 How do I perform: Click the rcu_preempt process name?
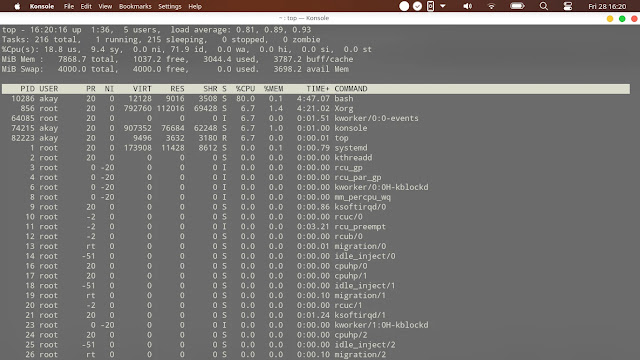click(360, 227)
